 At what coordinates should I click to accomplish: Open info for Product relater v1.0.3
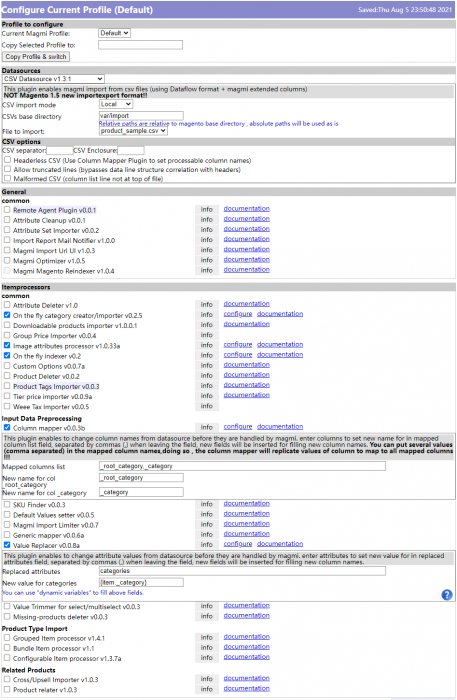[x=207, y=689]
